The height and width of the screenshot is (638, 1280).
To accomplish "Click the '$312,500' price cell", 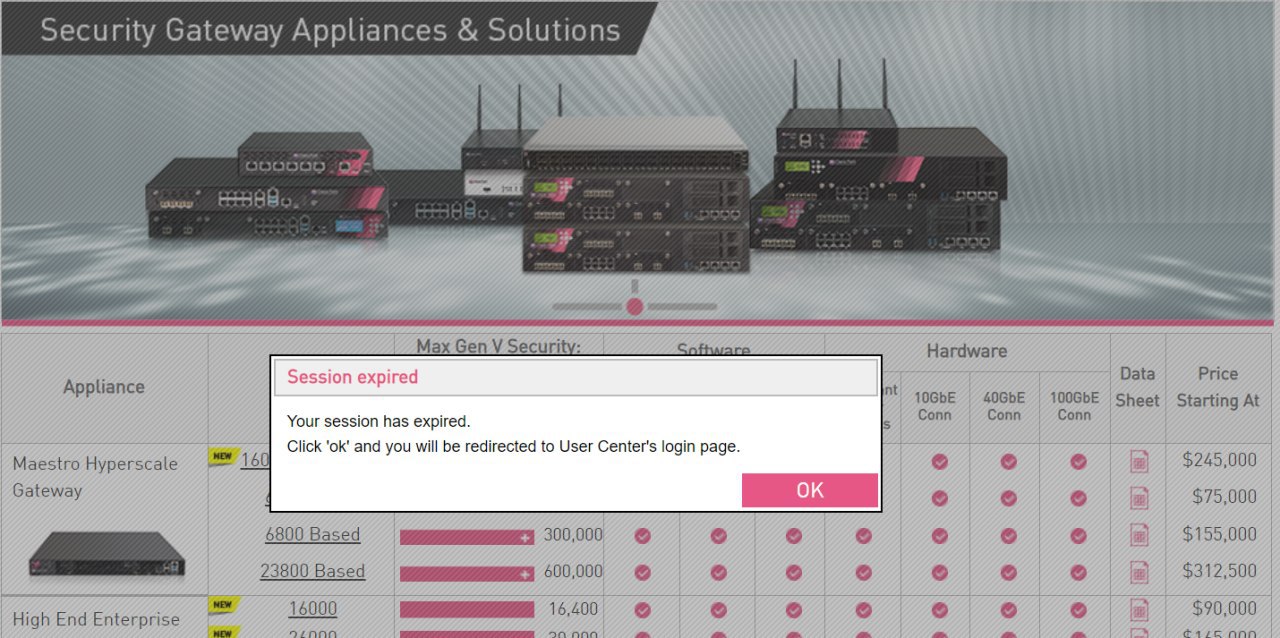I will [1219, 571].
